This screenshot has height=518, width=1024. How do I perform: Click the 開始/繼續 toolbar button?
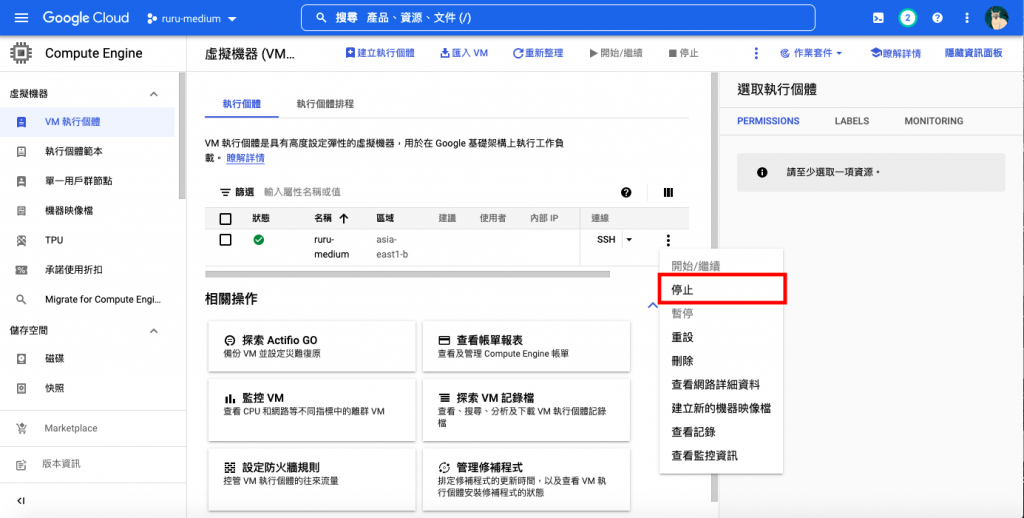coord(616,53)
